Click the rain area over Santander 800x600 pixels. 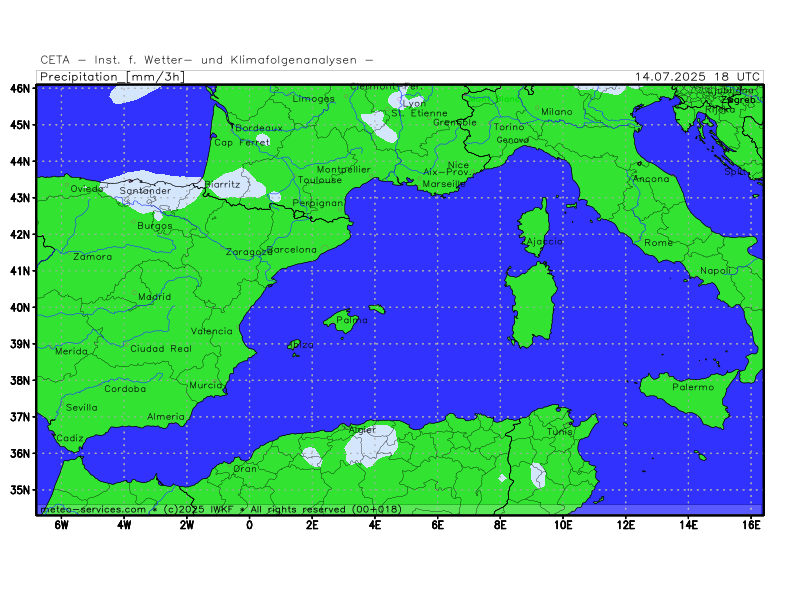pos(153,191)
